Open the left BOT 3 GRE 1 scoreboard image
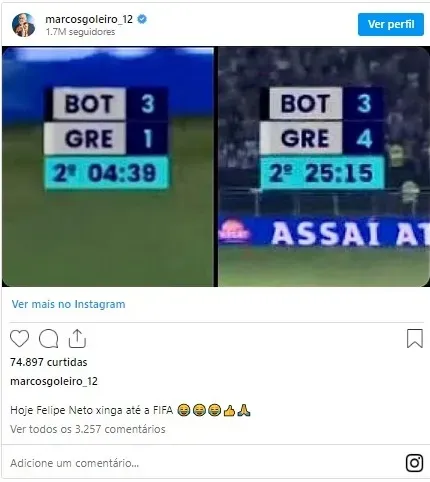This screenshot has width=430, height=482. tap(108, 167)
